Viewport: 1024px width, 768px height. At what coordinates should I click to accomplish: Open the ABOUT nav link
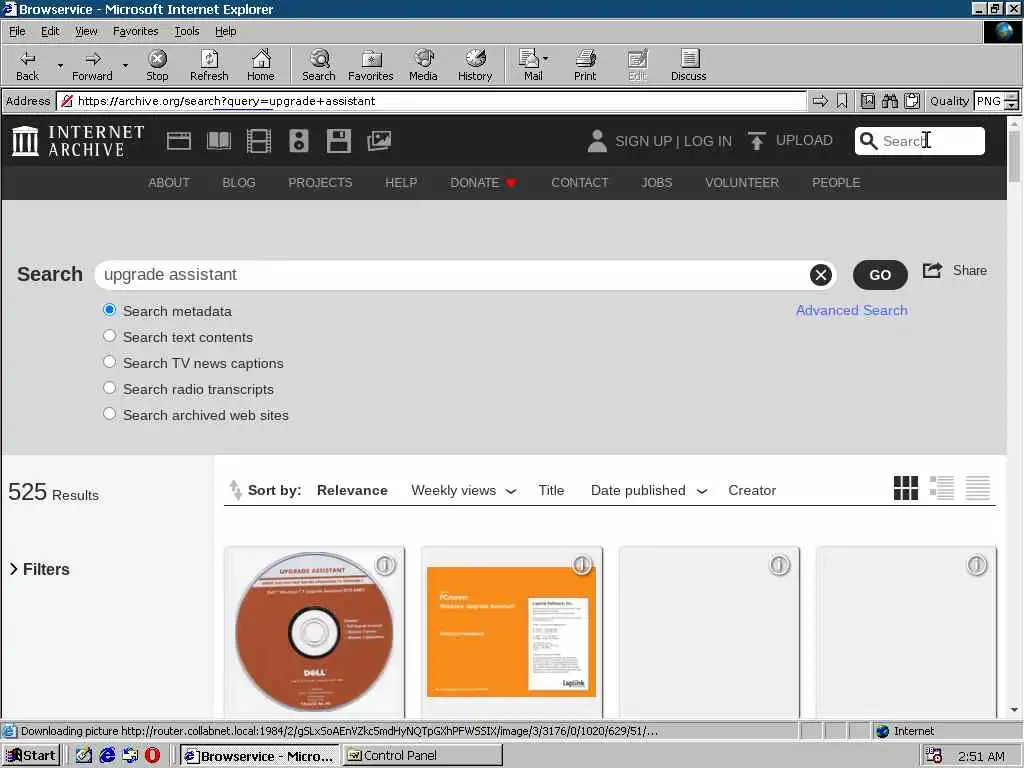(168, 183)
